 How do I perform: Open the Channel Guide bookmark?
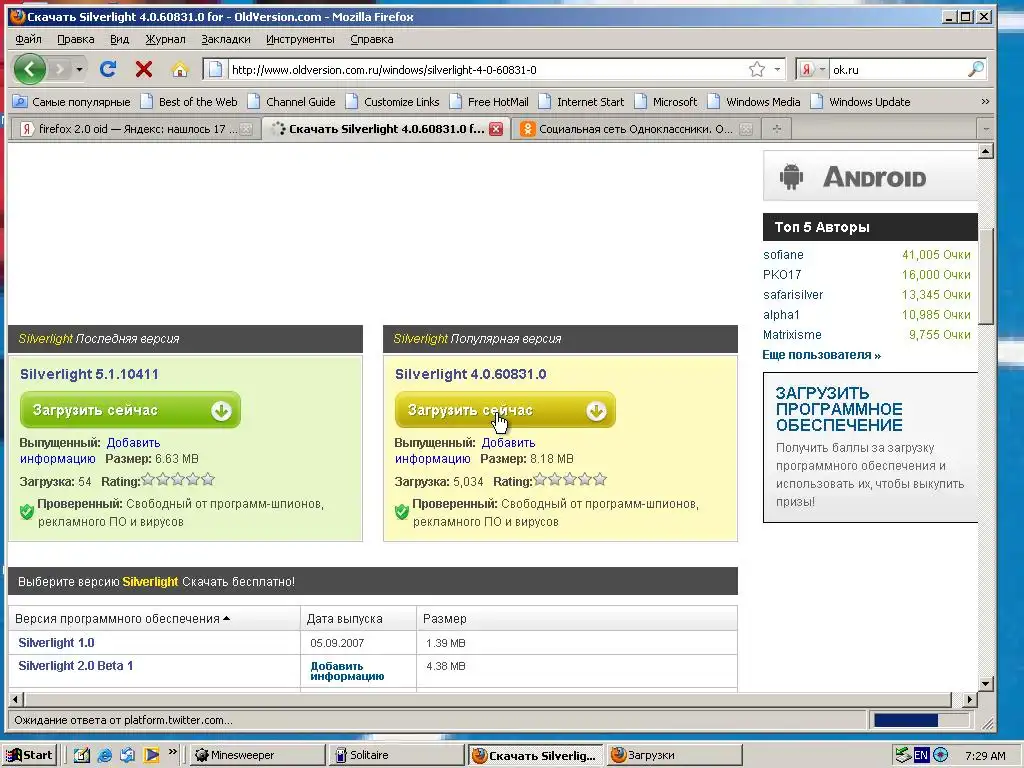click(x=292, y=102)
